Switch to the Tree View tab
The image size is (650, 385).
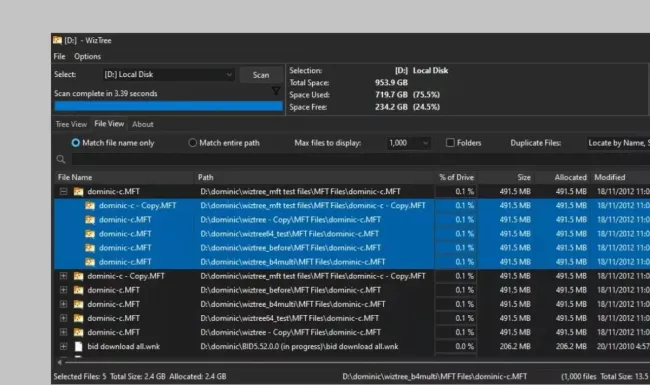(71, 124)
